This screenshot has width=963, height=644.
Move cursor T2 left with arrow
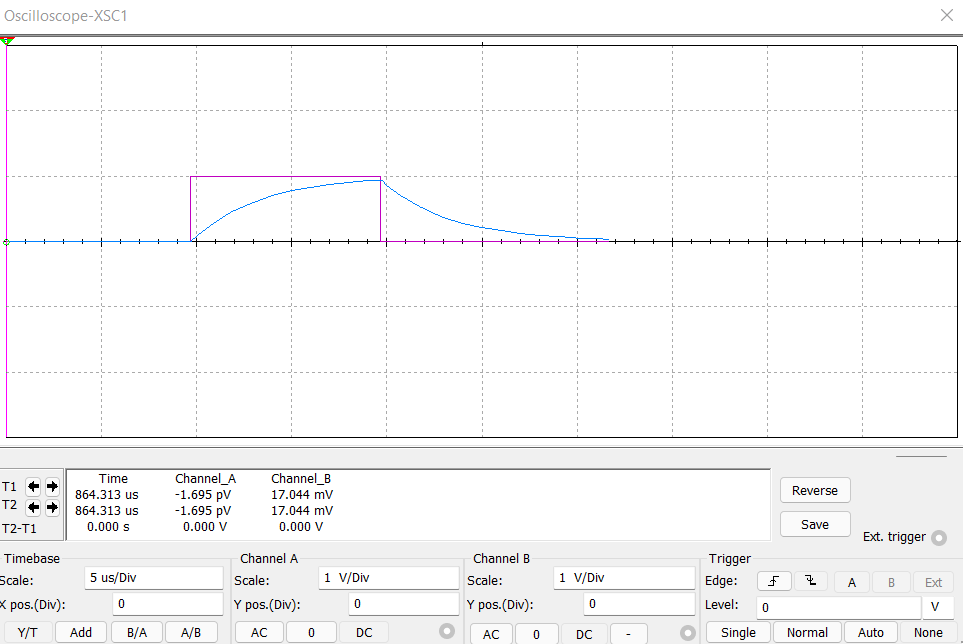pyautogui.click(x=33, y=507)
